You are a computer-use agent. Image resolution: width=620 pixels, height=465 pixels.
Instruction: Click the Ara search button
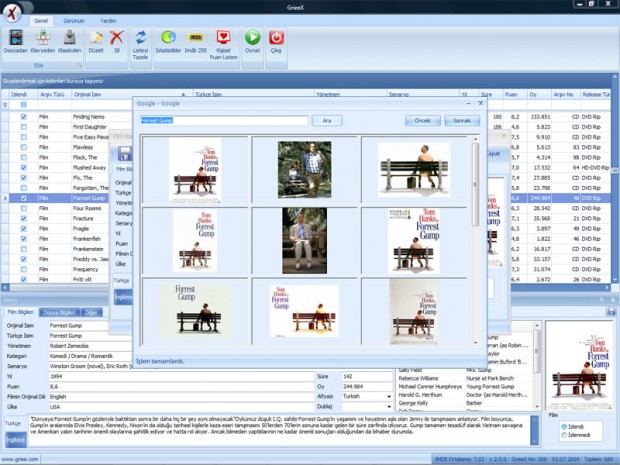(x=327, y=121)
